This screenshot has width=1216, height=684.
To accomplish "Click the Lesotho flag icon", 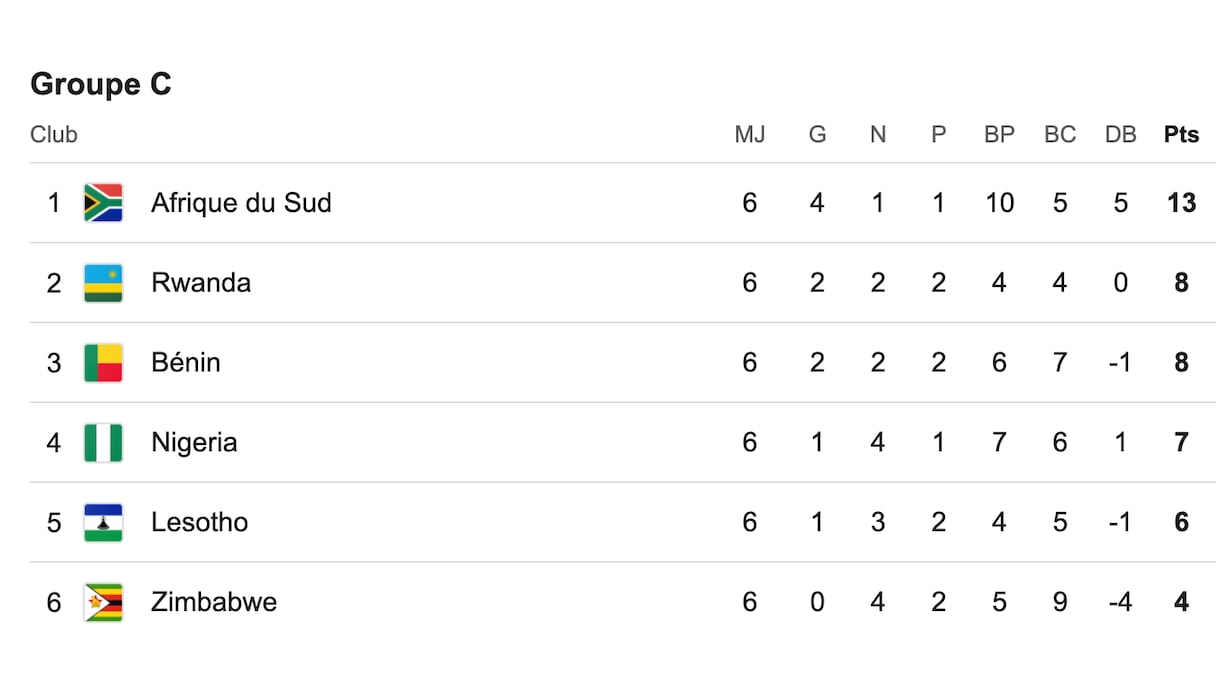I will point(103,523).
